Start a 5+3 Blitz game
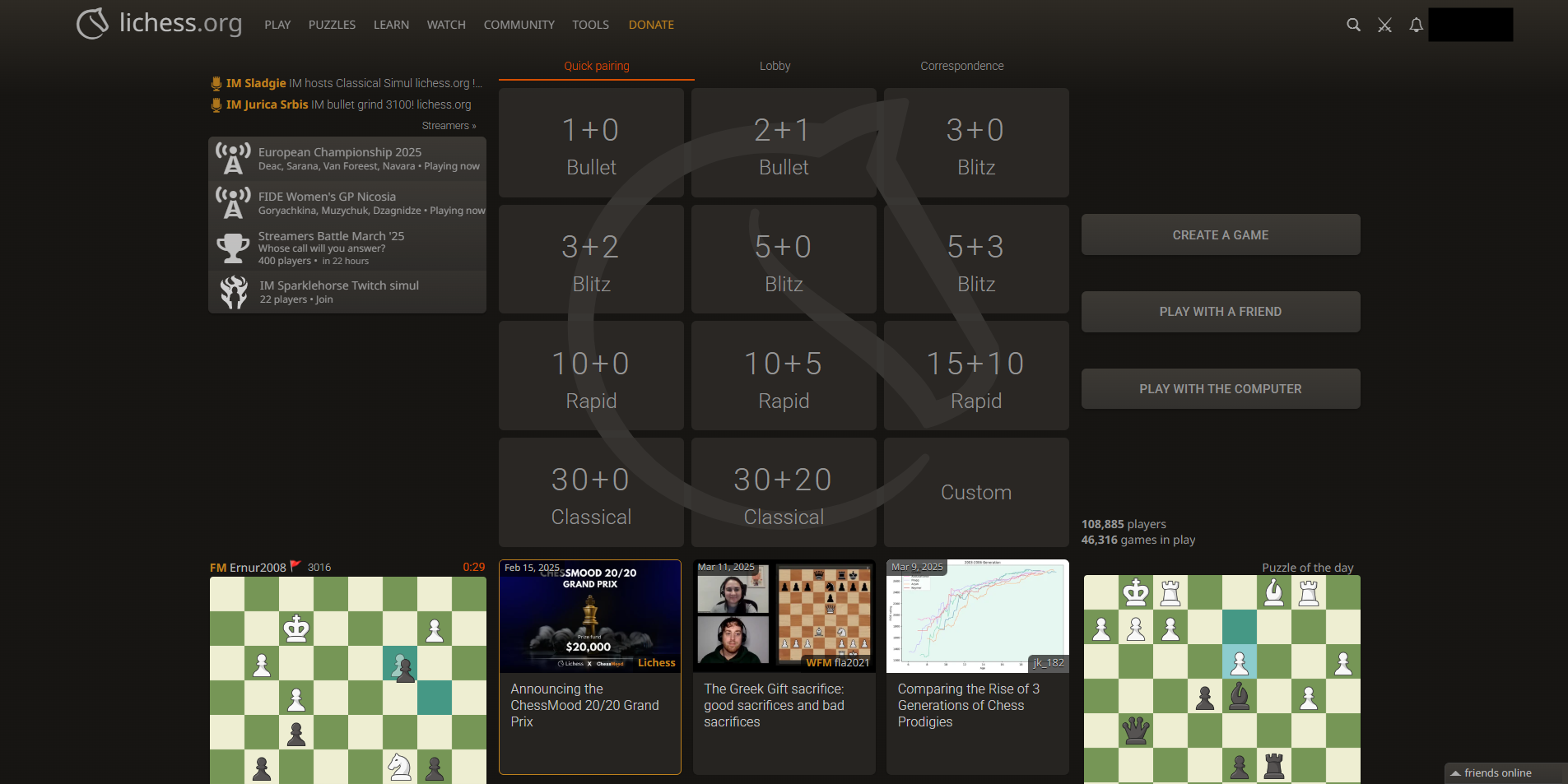1568x784 pixels. click(x=976, y=260)
